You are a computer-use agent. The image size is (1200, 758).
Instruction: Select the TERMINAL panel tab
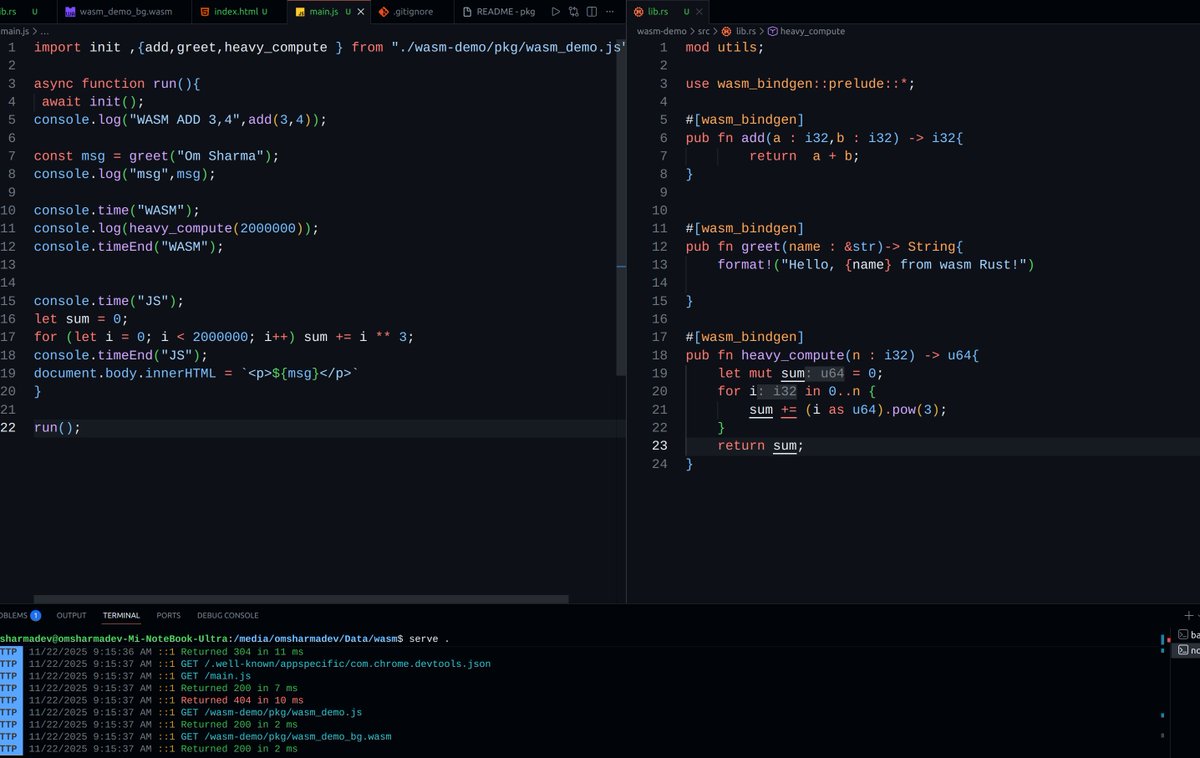pos(121,615)
